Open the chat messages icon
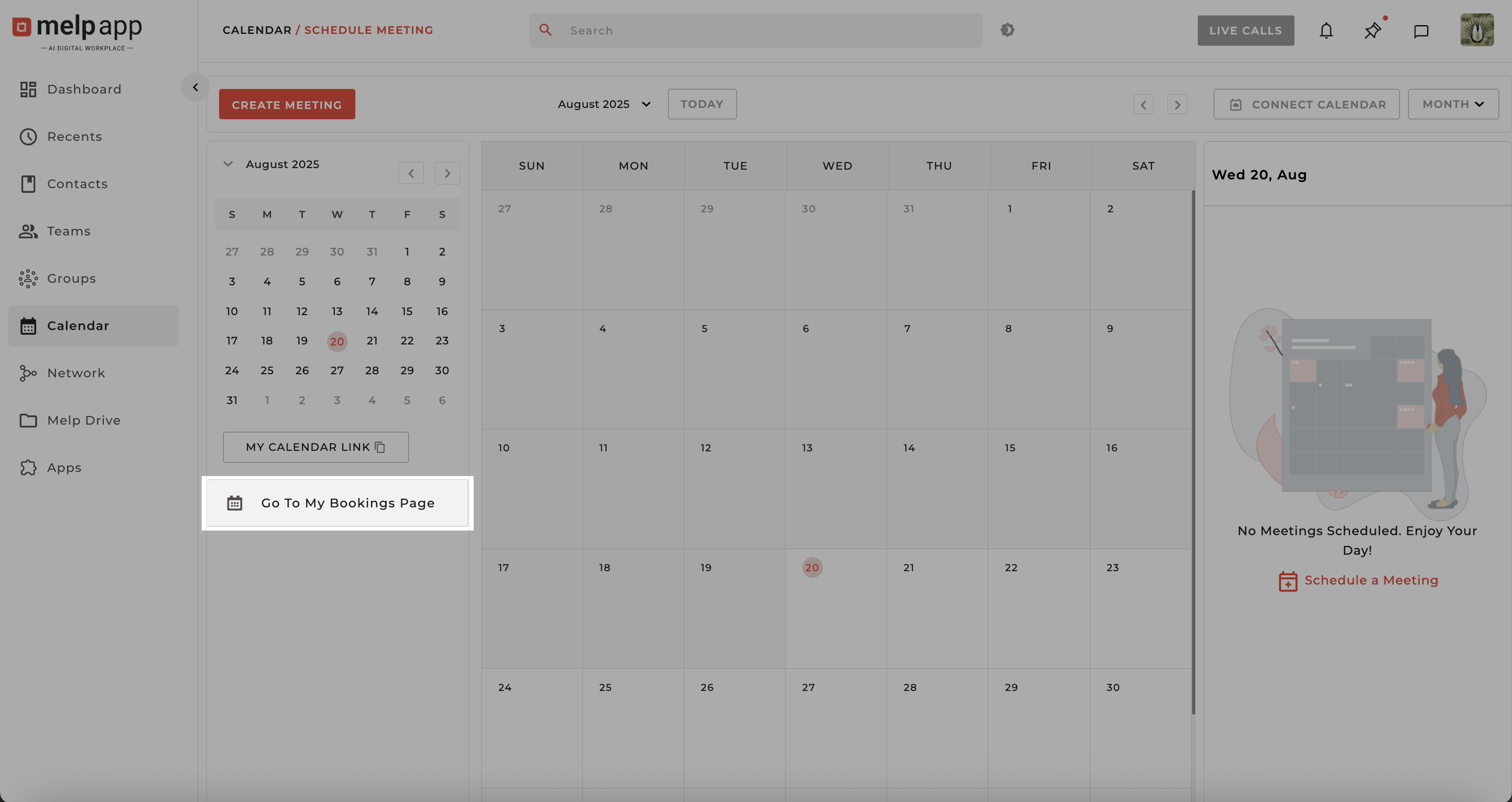The image size is (1512, 802). tap(1420, 31)
